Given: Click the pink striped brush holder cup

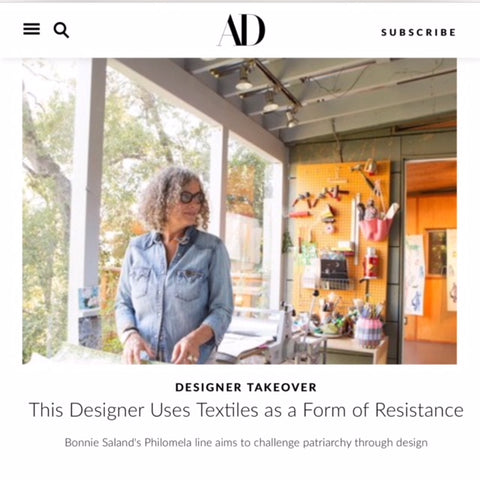Looking at the screenshot, I should click(369, 332).
